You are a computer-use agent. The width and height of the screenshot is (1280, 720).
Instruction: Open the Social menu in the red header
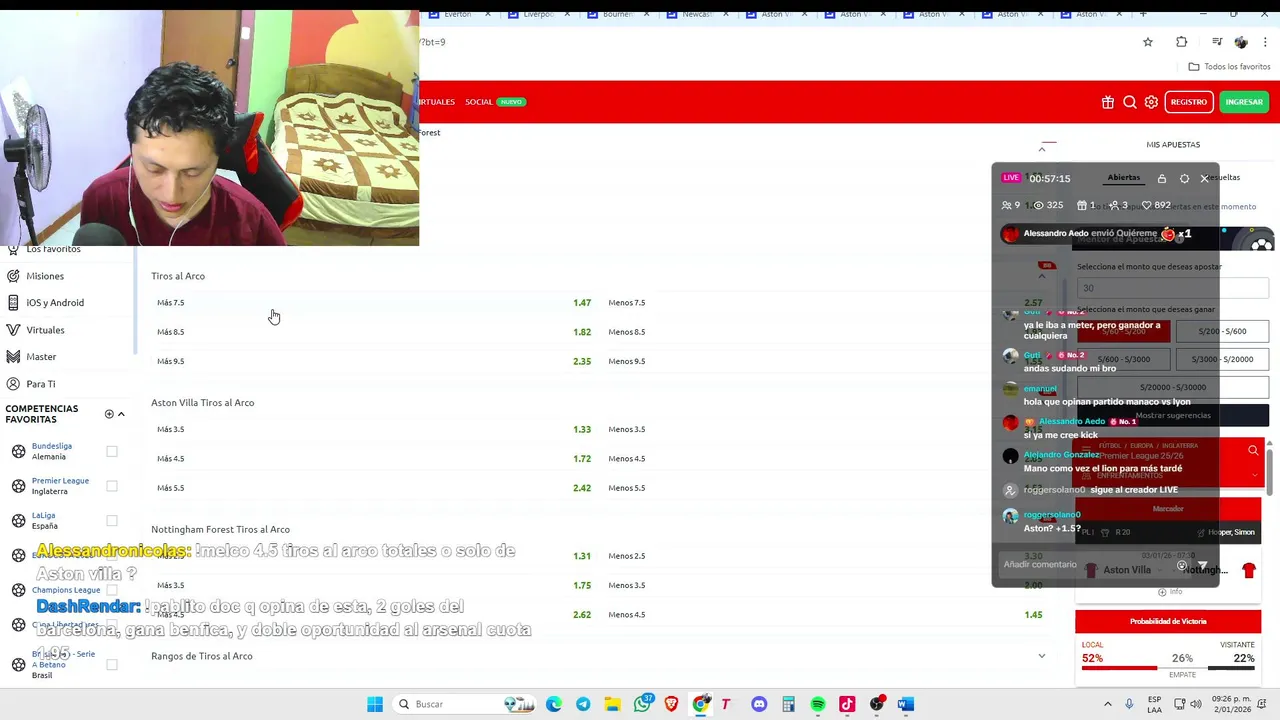(479, 102)
